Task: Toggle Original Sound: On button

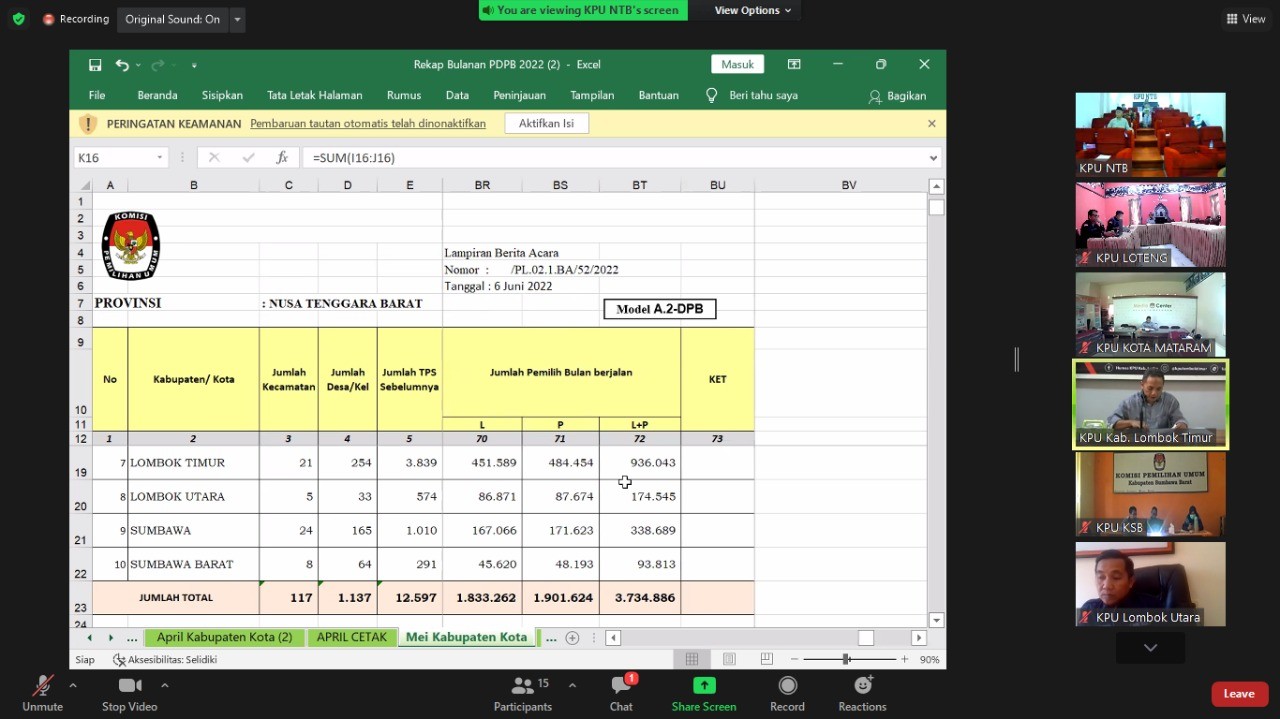Action: (172, 19)
